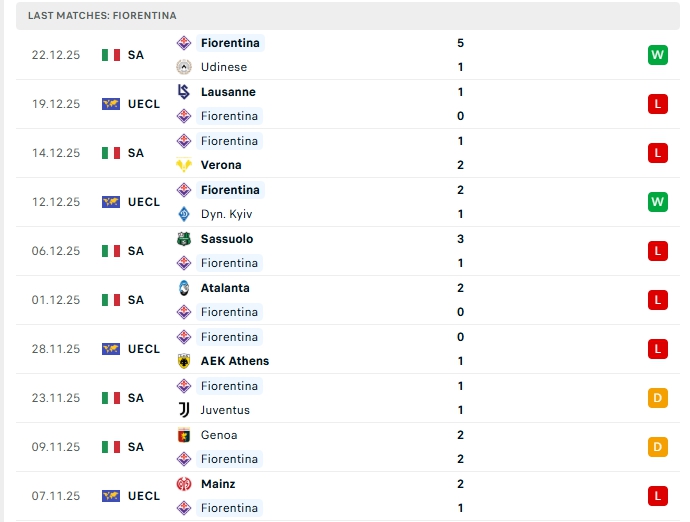Image resolution: width=690 pixels, height=522 pixels.
Task: Click the orange D badge for Juventus match
Action: point(657,398)
